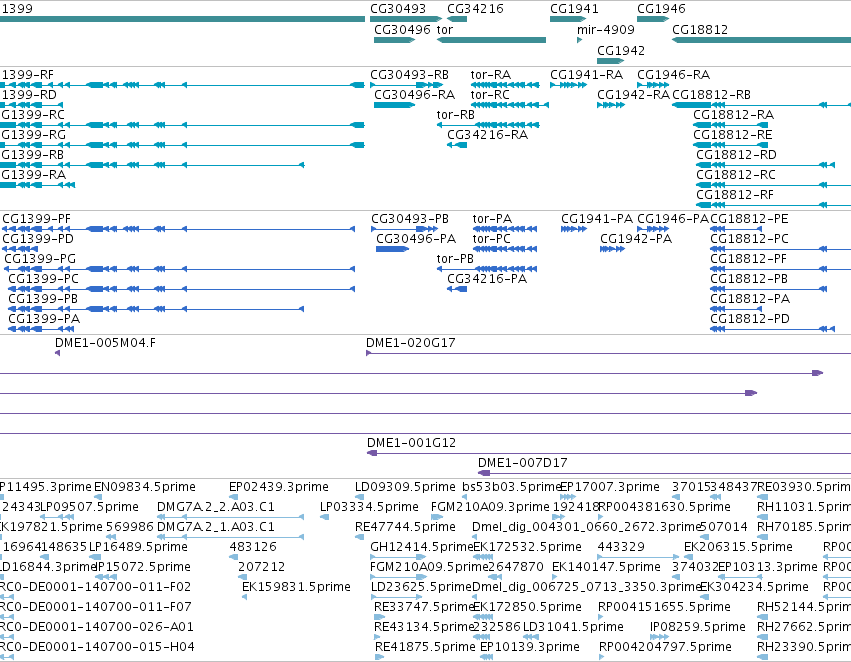Click the CG30496 gene label

(402, 29)
